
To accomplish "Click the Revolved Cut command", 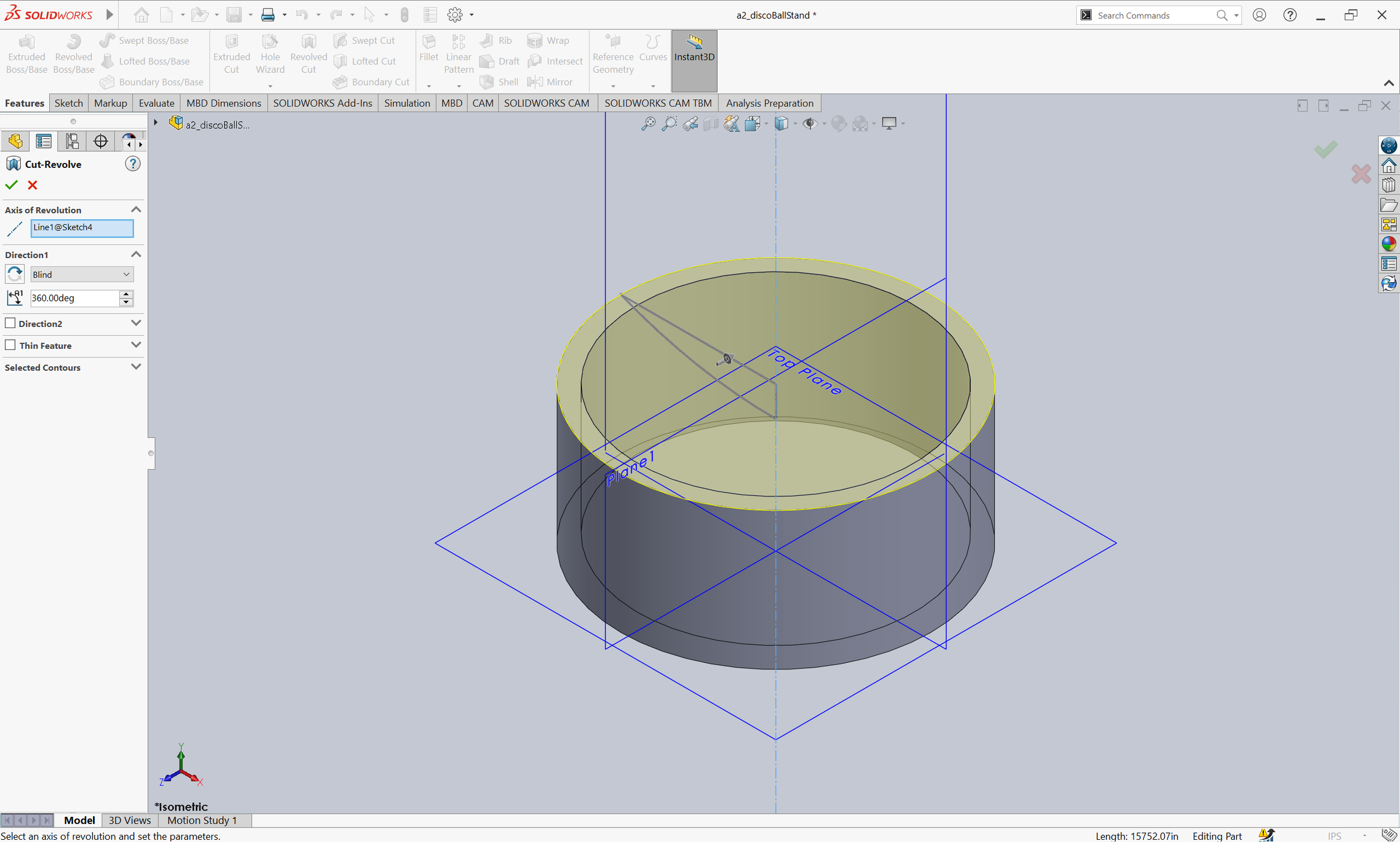I will tap(308, 54).
